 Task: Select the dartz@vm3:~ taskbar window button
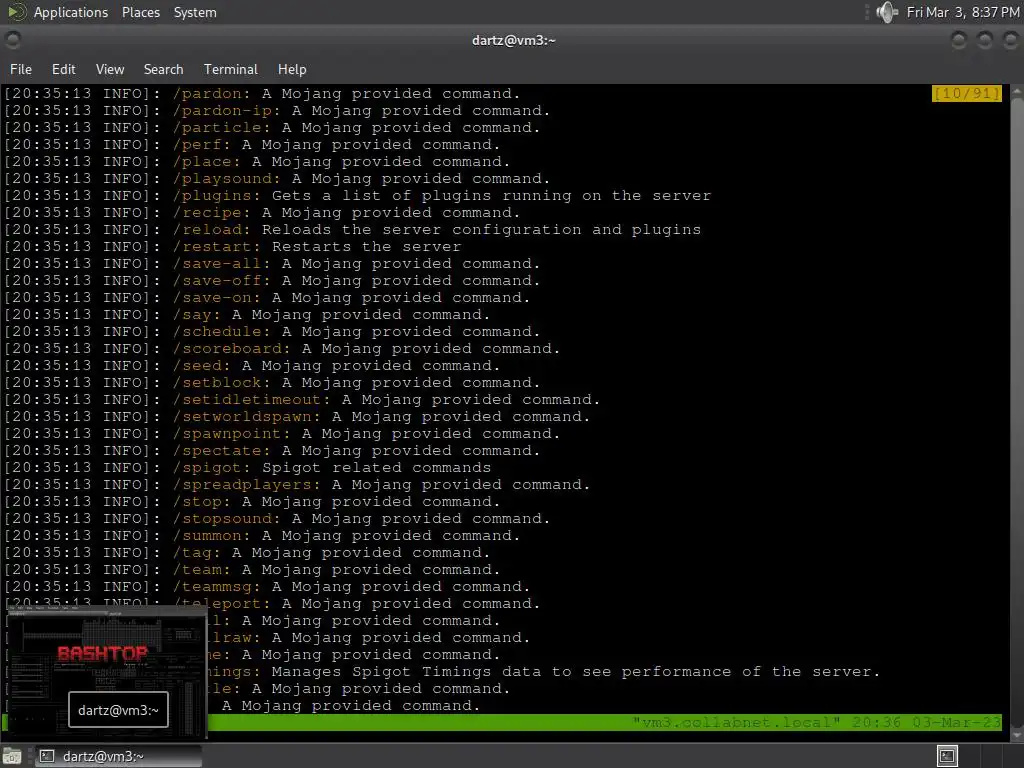point(118,756)
